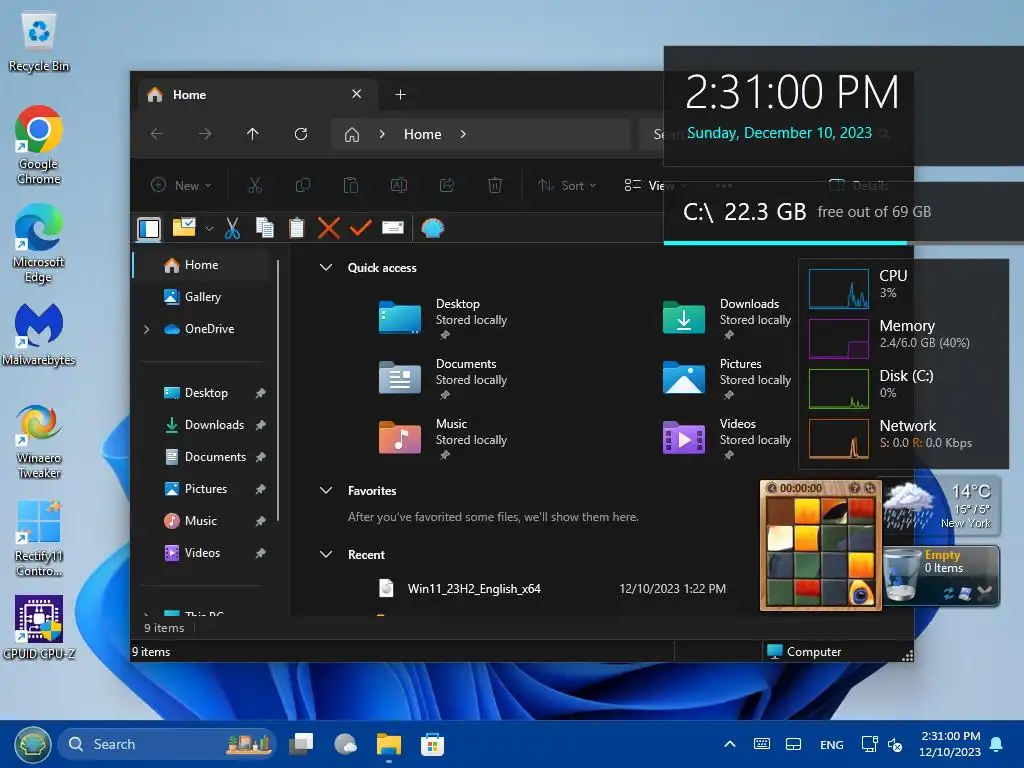Select Home in navigation pane
1024x768 pixels.
202,264
